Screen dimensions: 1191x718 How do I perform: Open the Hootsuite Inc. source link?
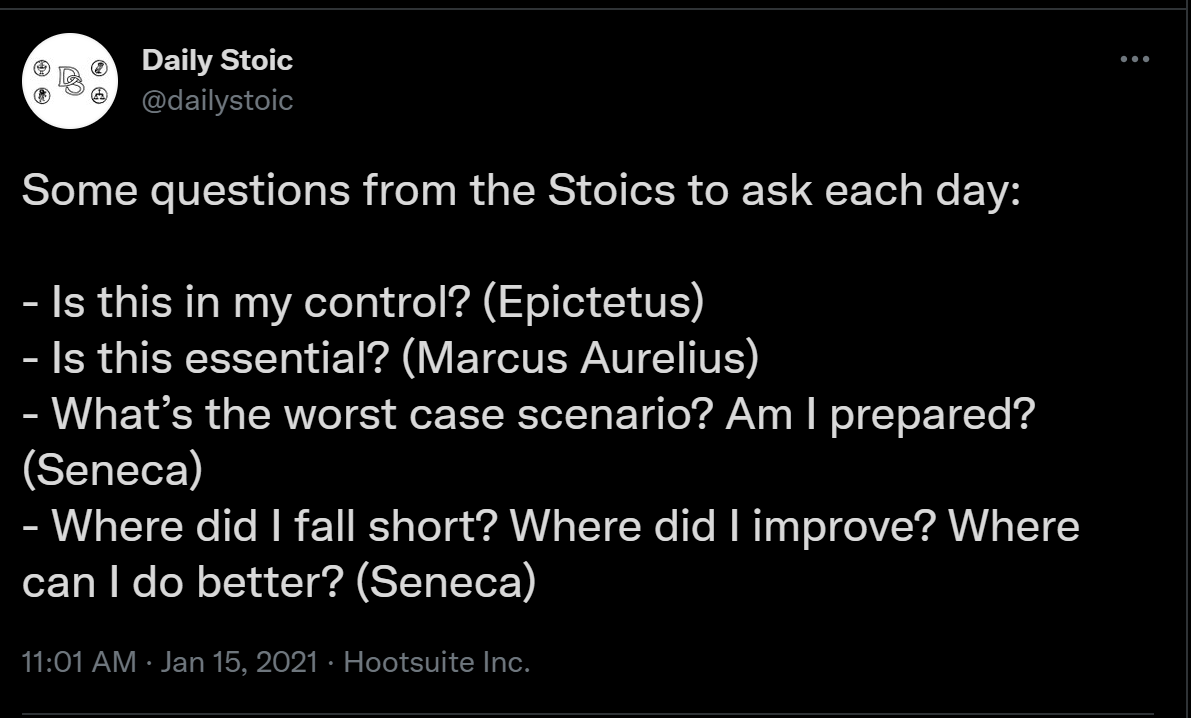(x=436, y=662)
